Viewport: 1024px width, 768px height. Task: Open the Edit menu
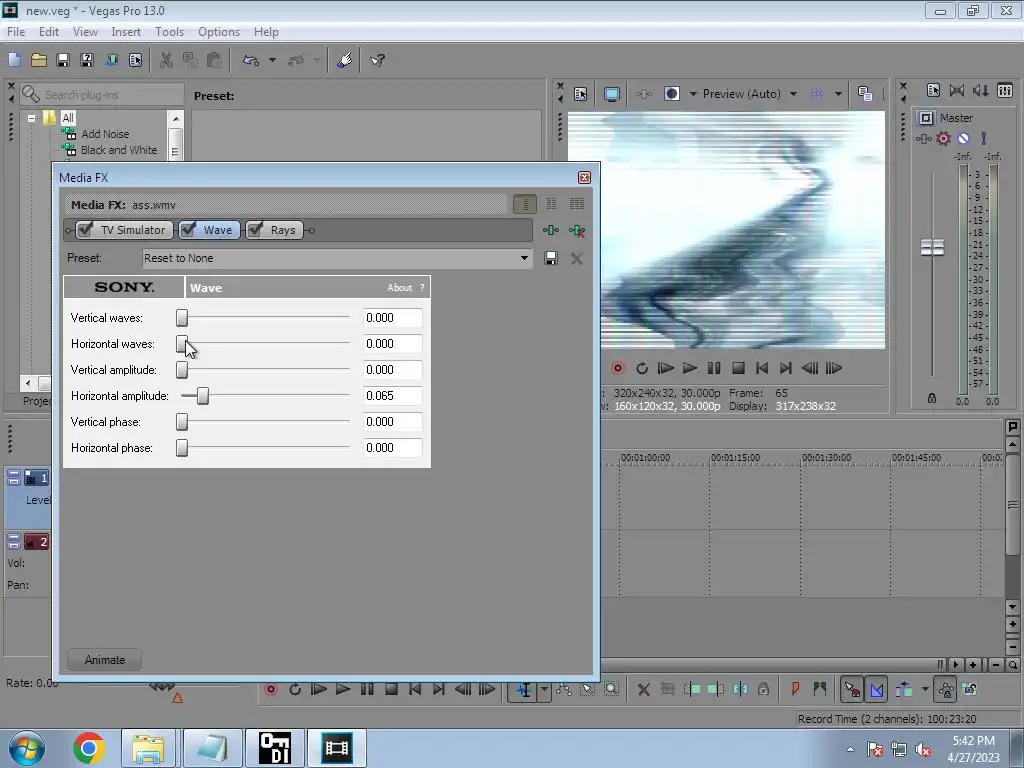pyautogui.click(x=49, y=31)
